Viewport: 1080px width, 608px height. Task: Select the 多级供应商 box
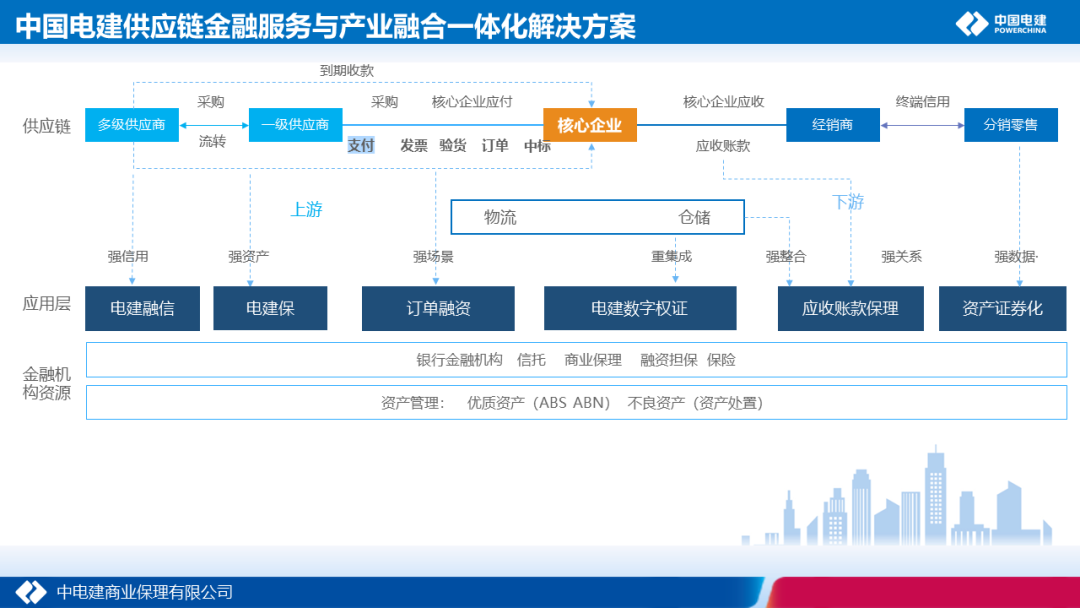(132, 125)
